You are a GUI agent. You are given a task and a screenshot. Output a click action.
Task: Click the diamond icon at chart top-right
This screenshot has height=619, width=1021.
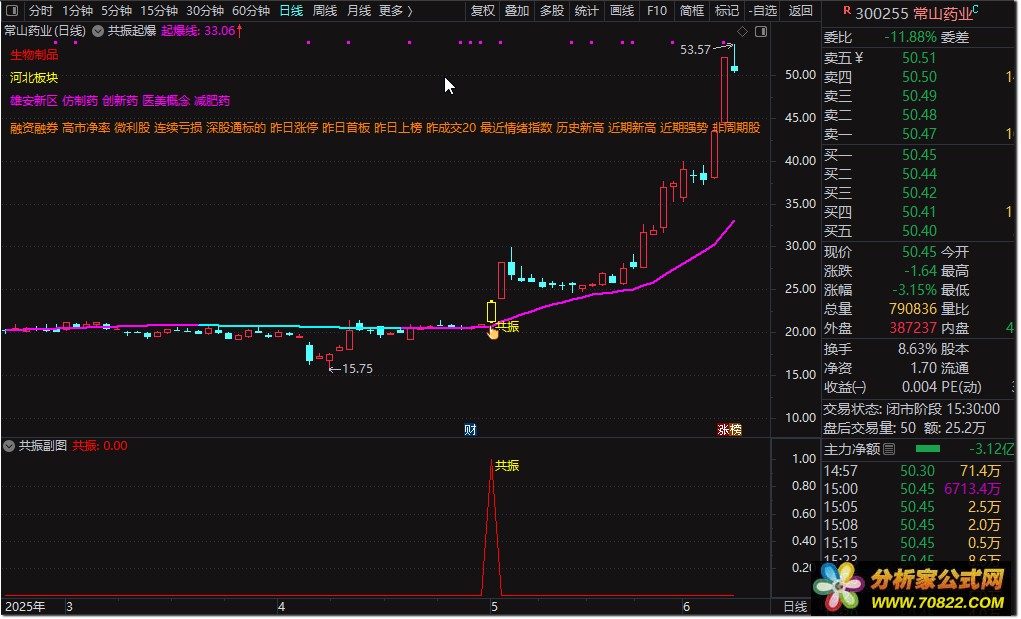pyautogui.click(x=742, y=31)
